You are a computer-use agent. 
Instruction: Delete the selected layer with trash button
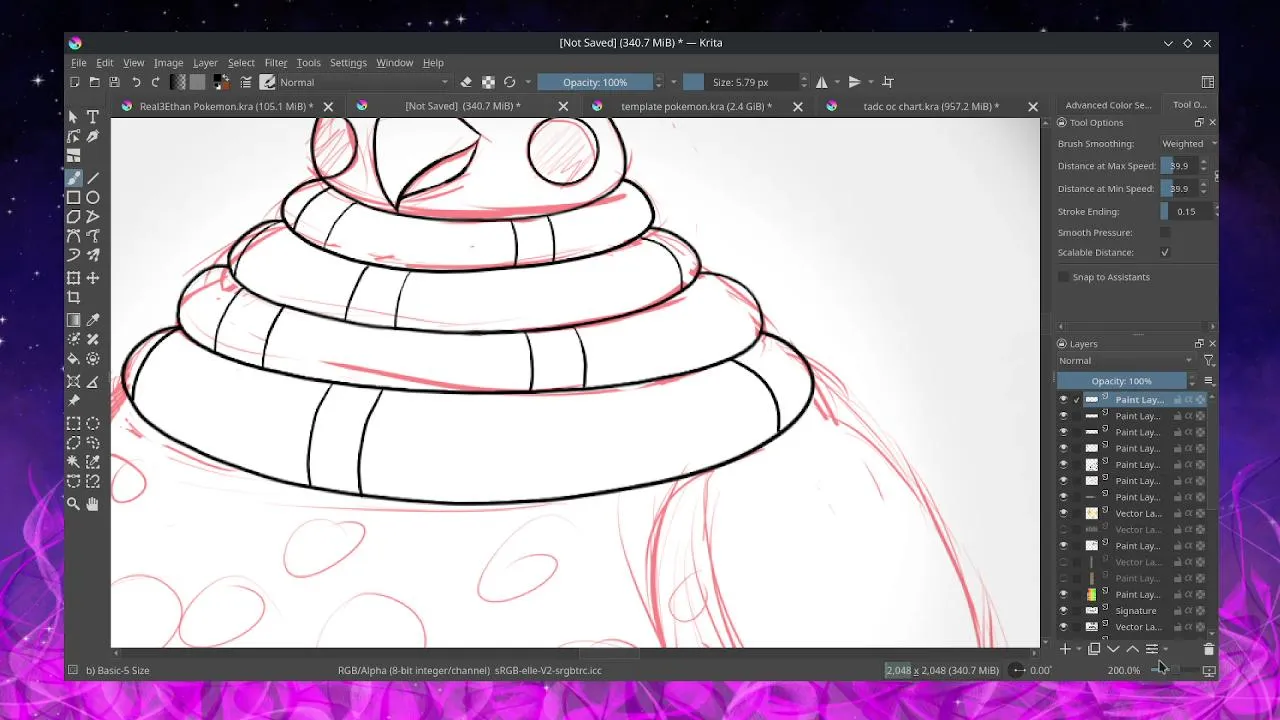[1209, 650]
